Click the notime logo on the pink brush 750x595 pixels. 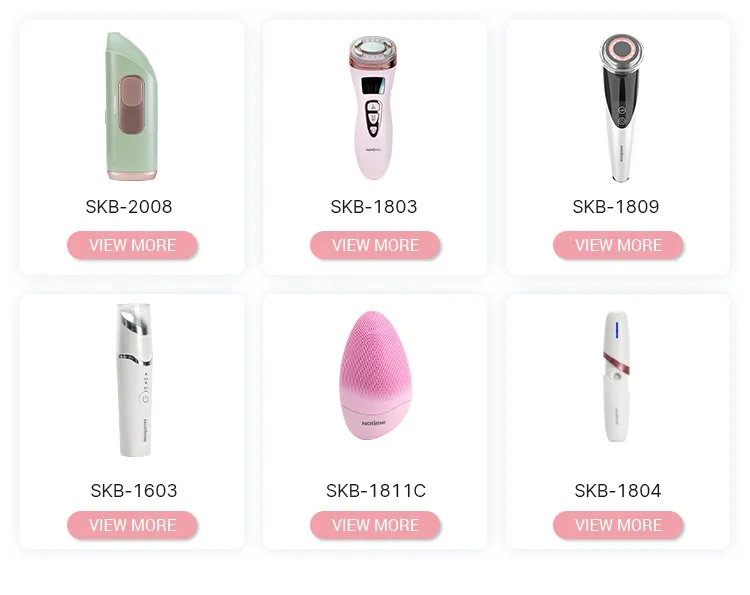coord(374,423)
